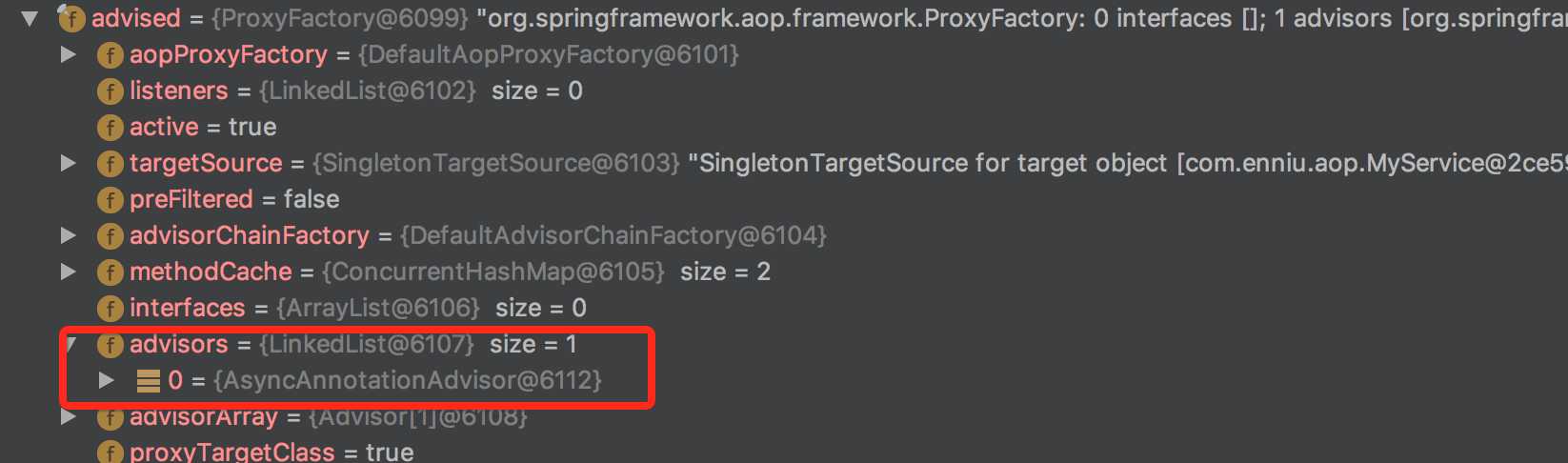Expand the advisorArray field

69,416
